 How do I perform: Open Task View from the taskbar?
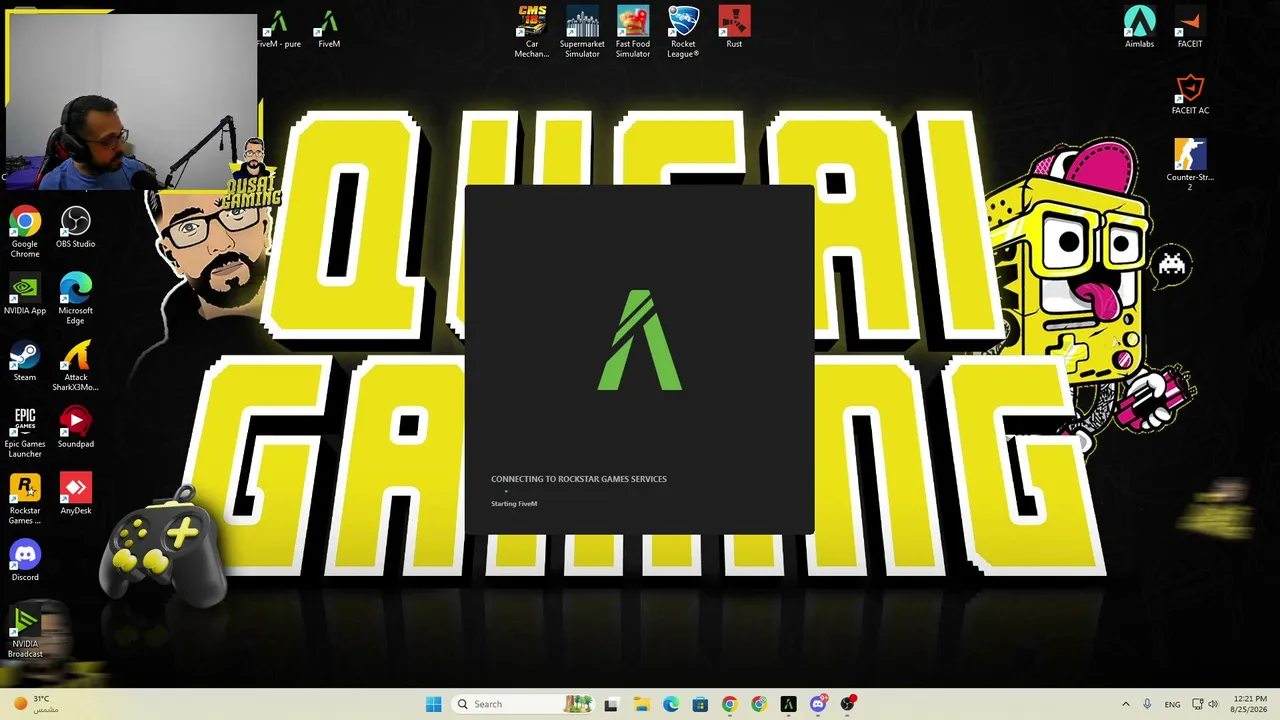(x=611, y=704)
